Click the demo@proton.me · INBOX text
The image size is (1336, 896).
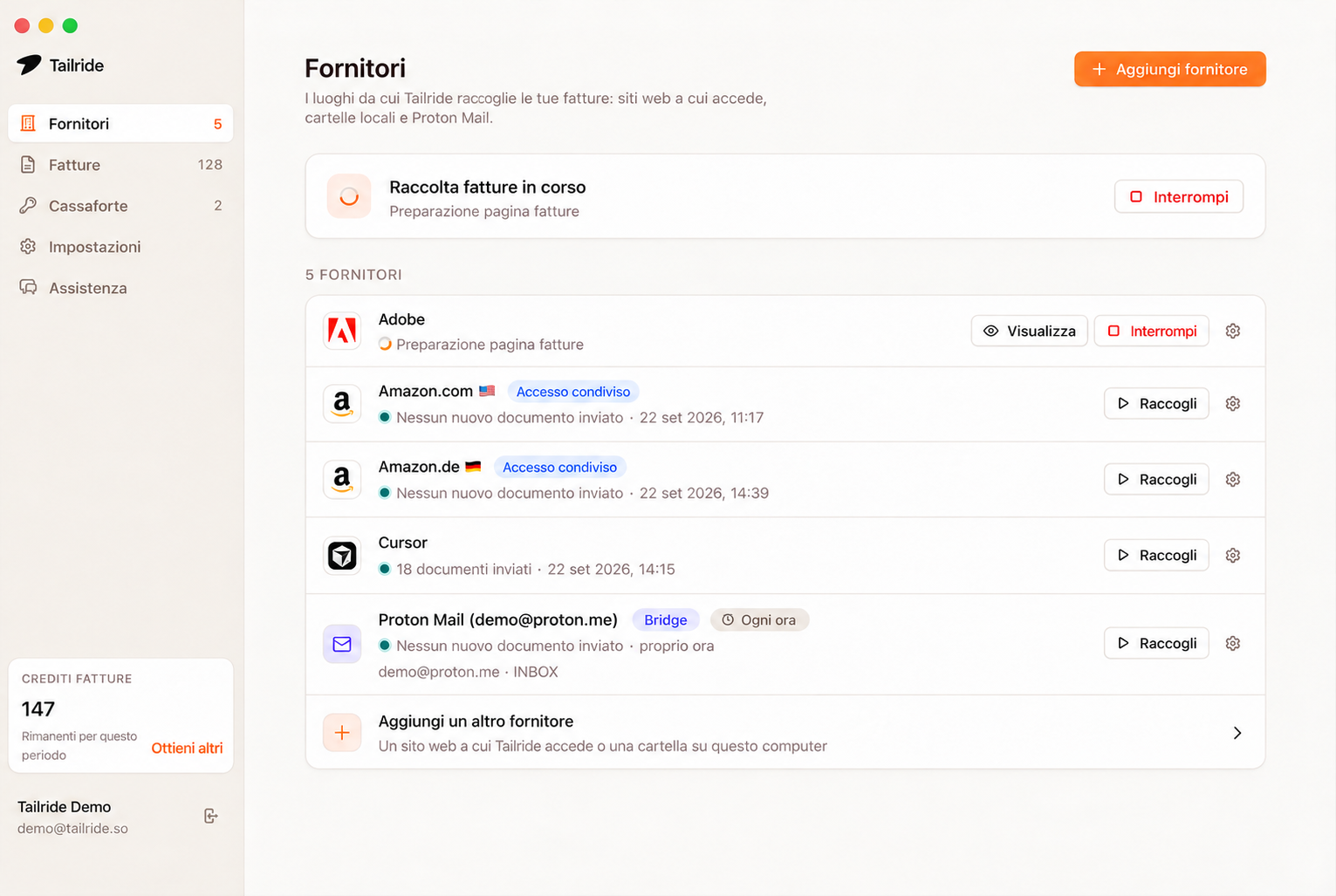468,672
